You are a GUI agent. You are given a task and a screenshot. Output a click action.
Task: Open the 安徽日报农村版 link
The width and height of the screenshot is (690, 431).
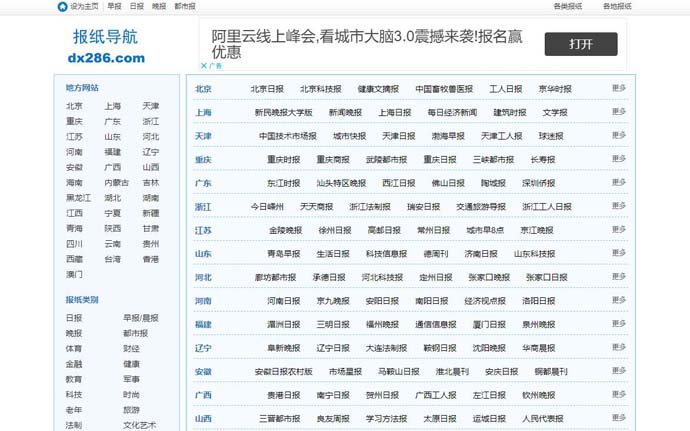(x=283, y=372)
